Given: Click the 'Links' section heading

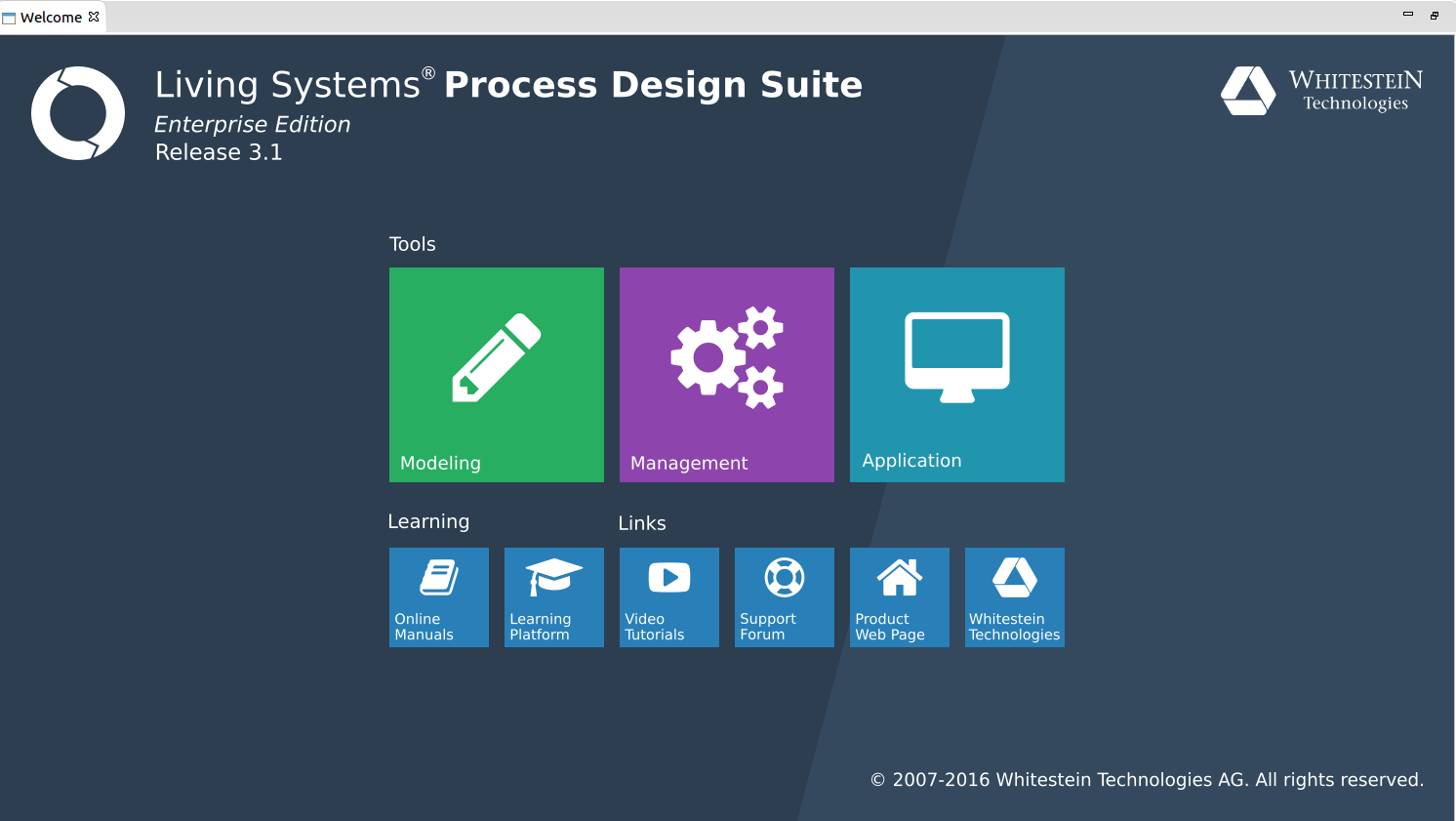Looking at the screenshot, I should click(642, 523).
